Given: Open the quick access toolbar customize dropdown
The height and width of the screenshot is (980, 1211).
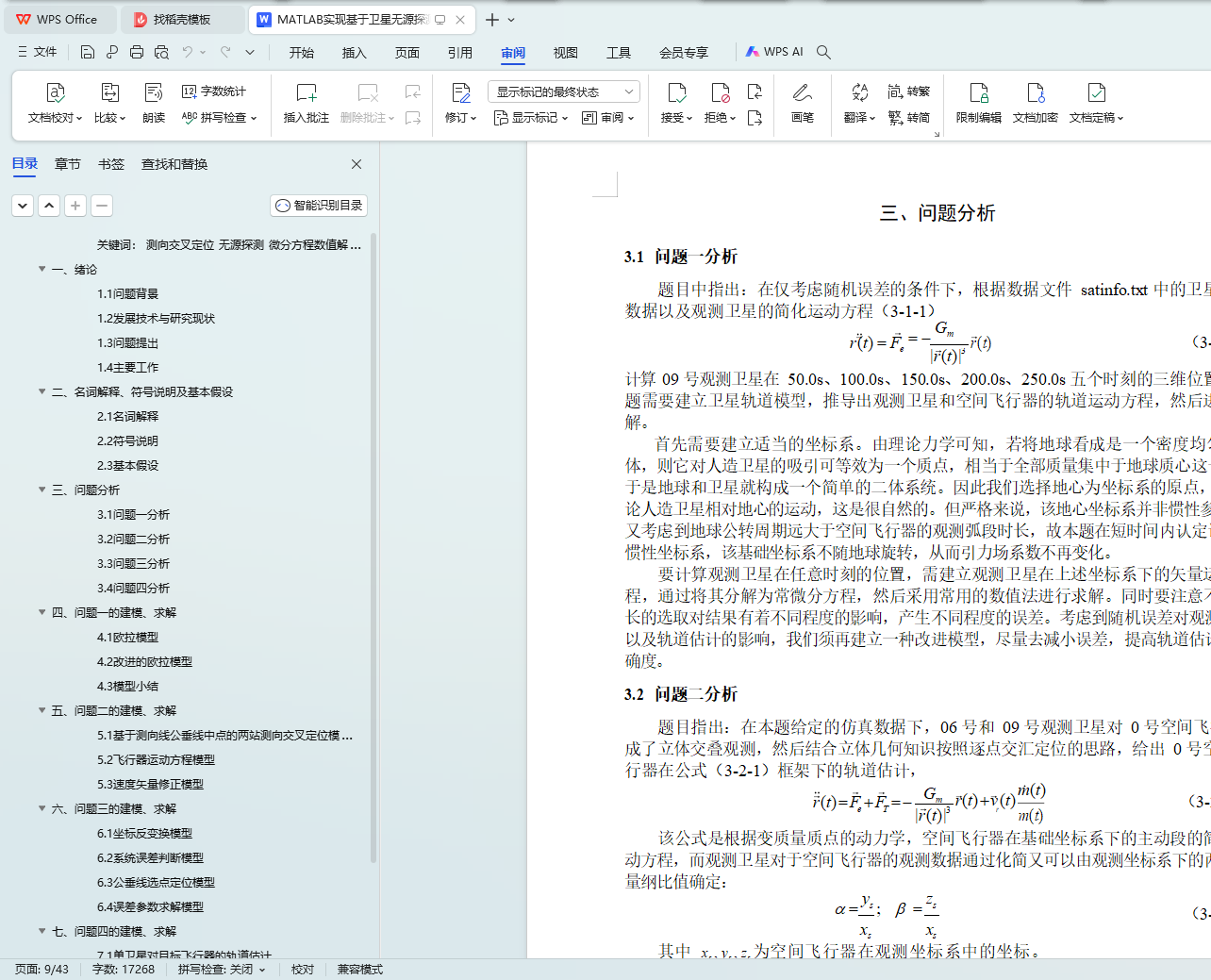Looking at the screenshot, I should (x=250, y=53).
